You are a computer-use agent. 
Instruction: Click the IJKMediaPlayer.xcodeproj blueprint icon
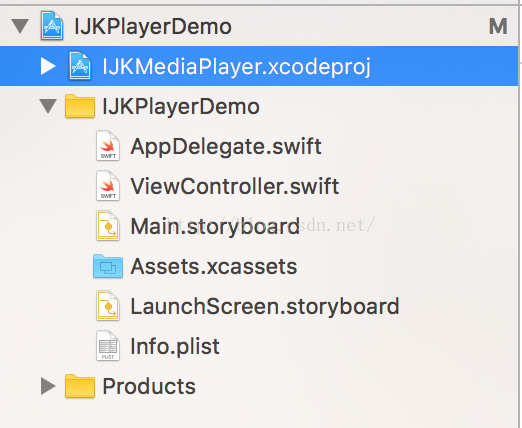tap(80, 66)
